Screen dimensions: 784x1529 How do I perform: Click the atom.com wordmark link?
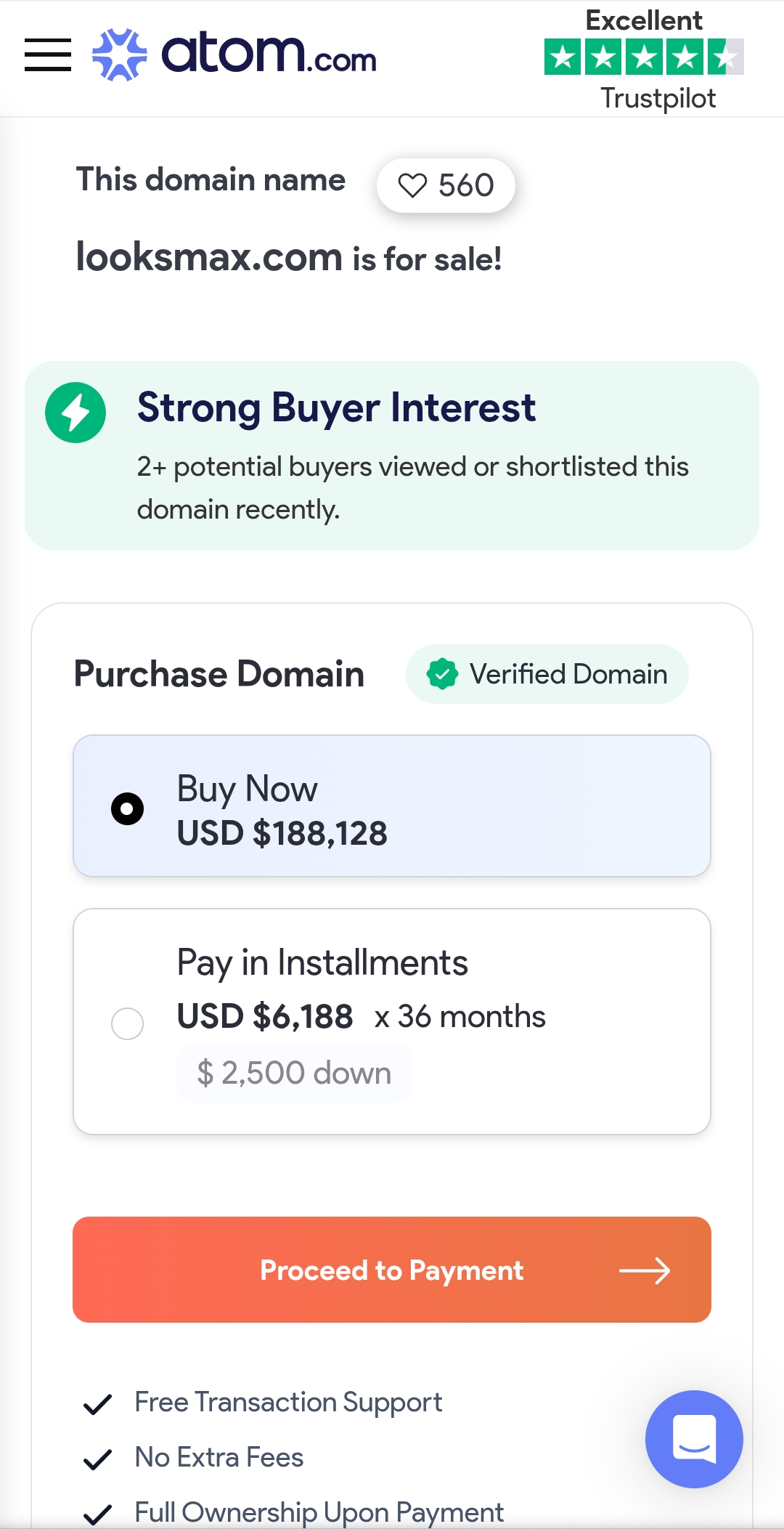pyautogui.click(x=269, y=54)
